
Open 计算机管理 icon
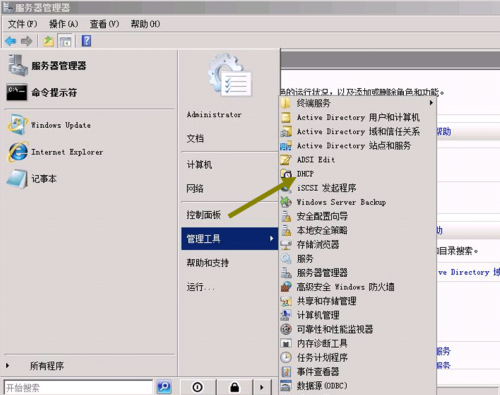[x=286, y=315]
